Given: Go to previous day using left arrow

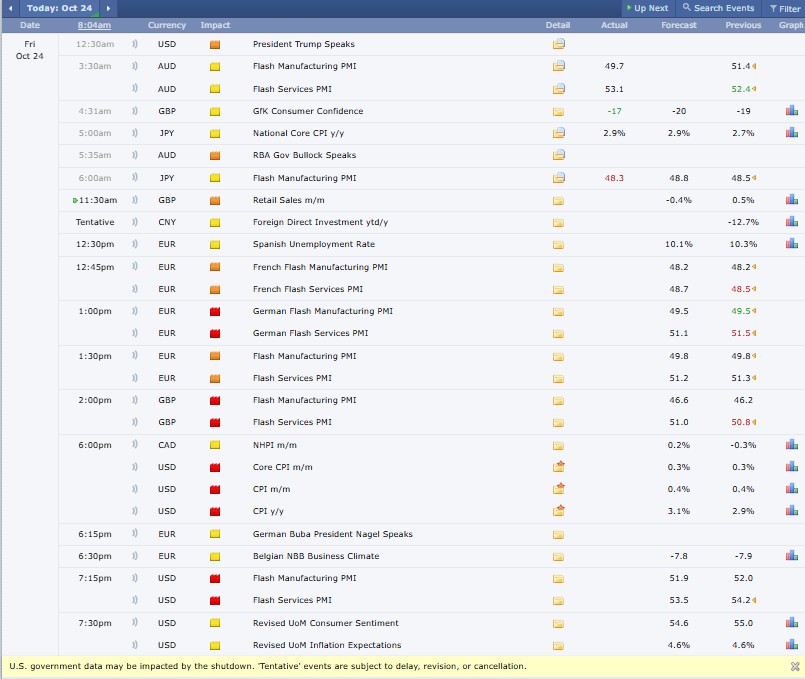Looking at the screenshot, I should pos(9,8).
